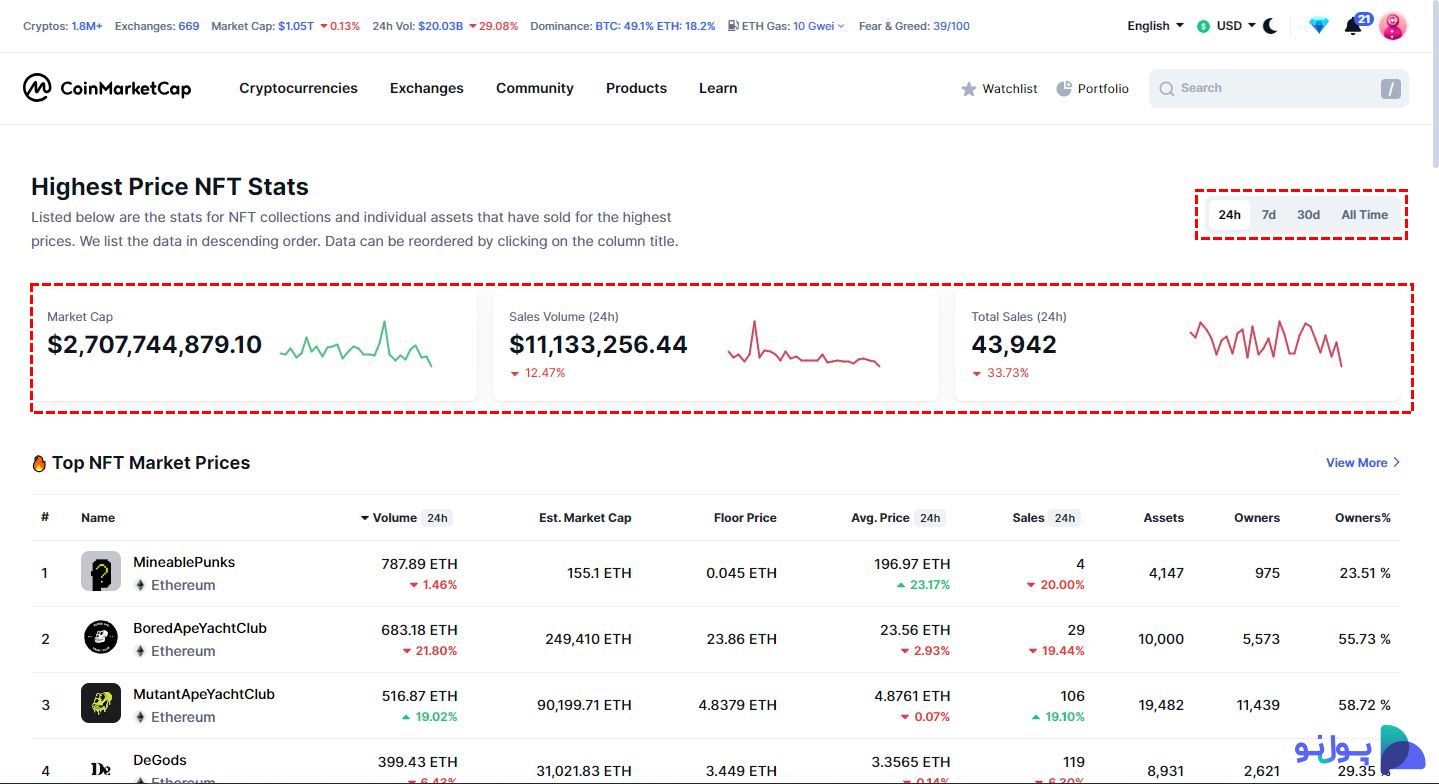This screenshot has height=784, width=1439.
Task: Open MineablePunks collection thumbnail
Action: pyautogui.click(x=101, y=572)
